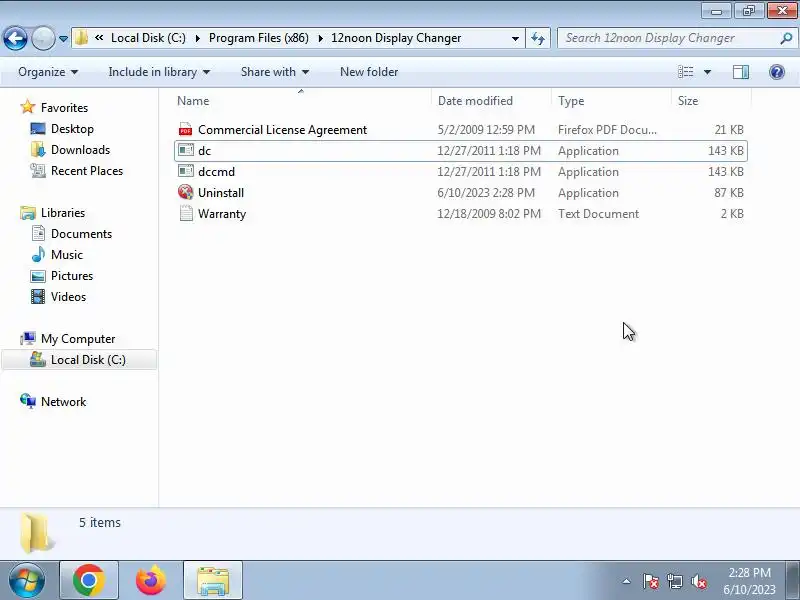Image resolution: width=800 pixels, height=600 pixels.
Task: Open the Share with menu
Action: (x=274, y=72)
